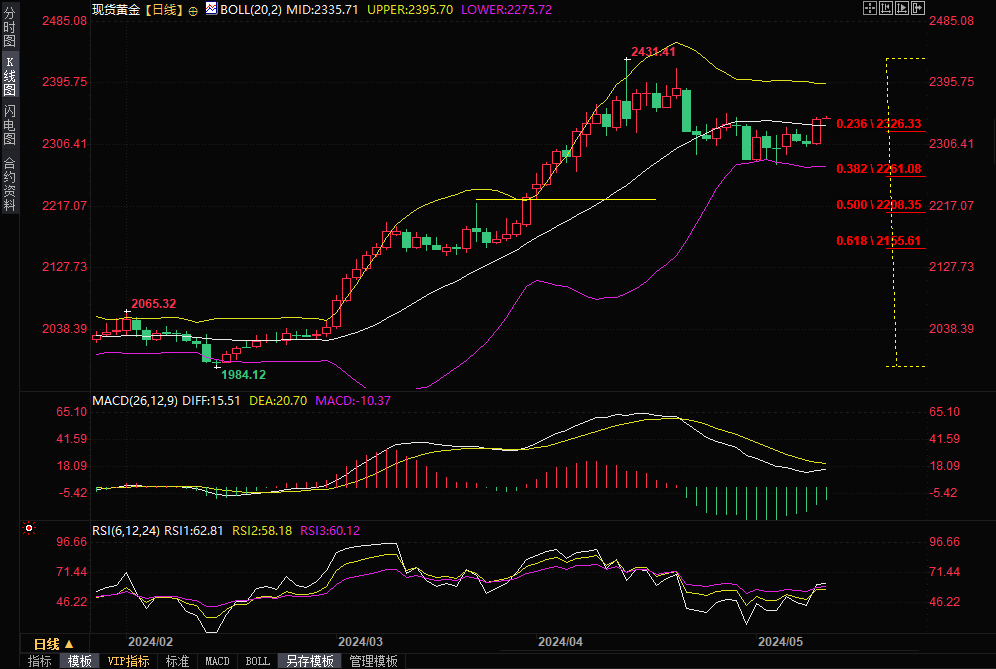The width and height of the screenshot is (996, 669).
Task: Click the chart playback icon at top right
Action: tap(901, 9)
